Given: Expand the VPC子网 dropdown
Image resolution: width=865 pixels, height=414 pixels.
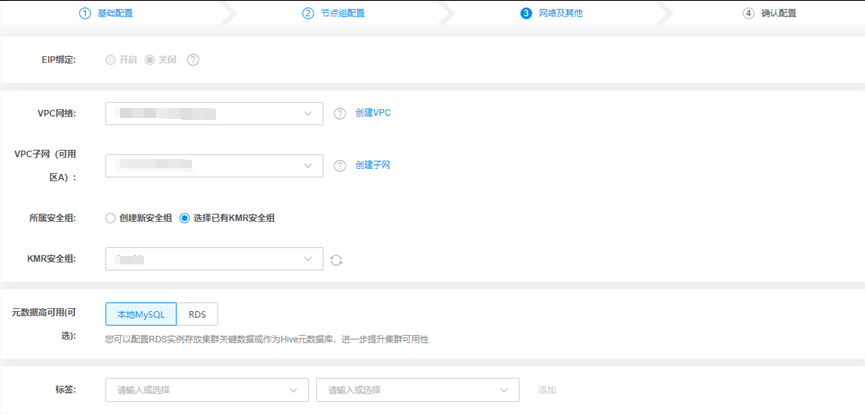Looking at the screenshot, I should pyautogui.click(x=214, y=166).
